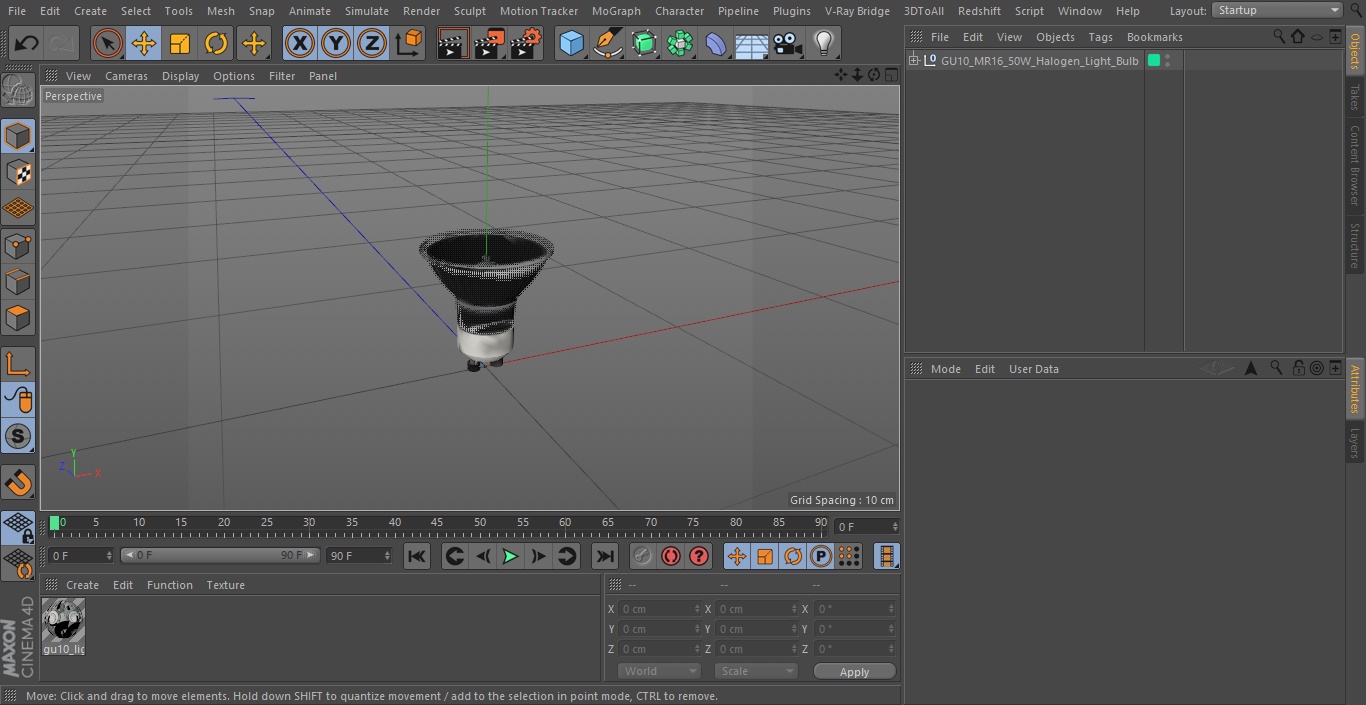Jump to end of animation
The width and height of the screenshot is (1366, 705).
pyautogui.click(x=605, y=556)
